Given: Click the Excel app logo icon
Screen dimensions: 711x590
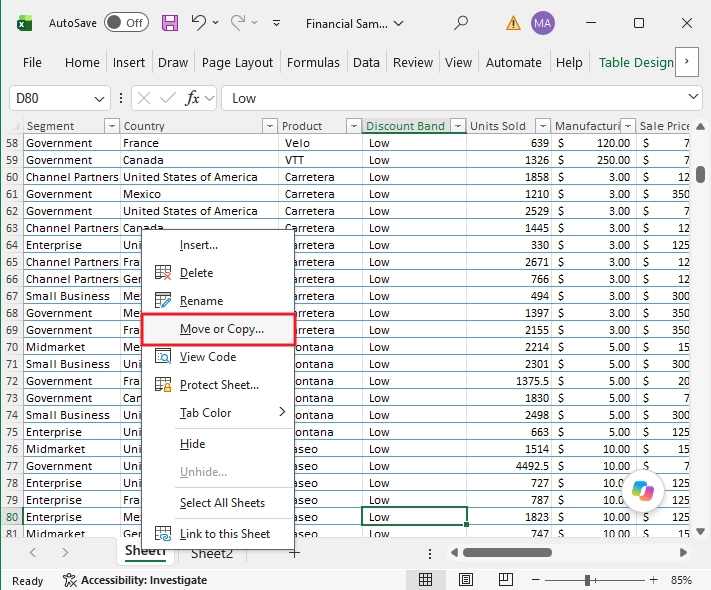Looking at the screenshot, I should point(24,23).
